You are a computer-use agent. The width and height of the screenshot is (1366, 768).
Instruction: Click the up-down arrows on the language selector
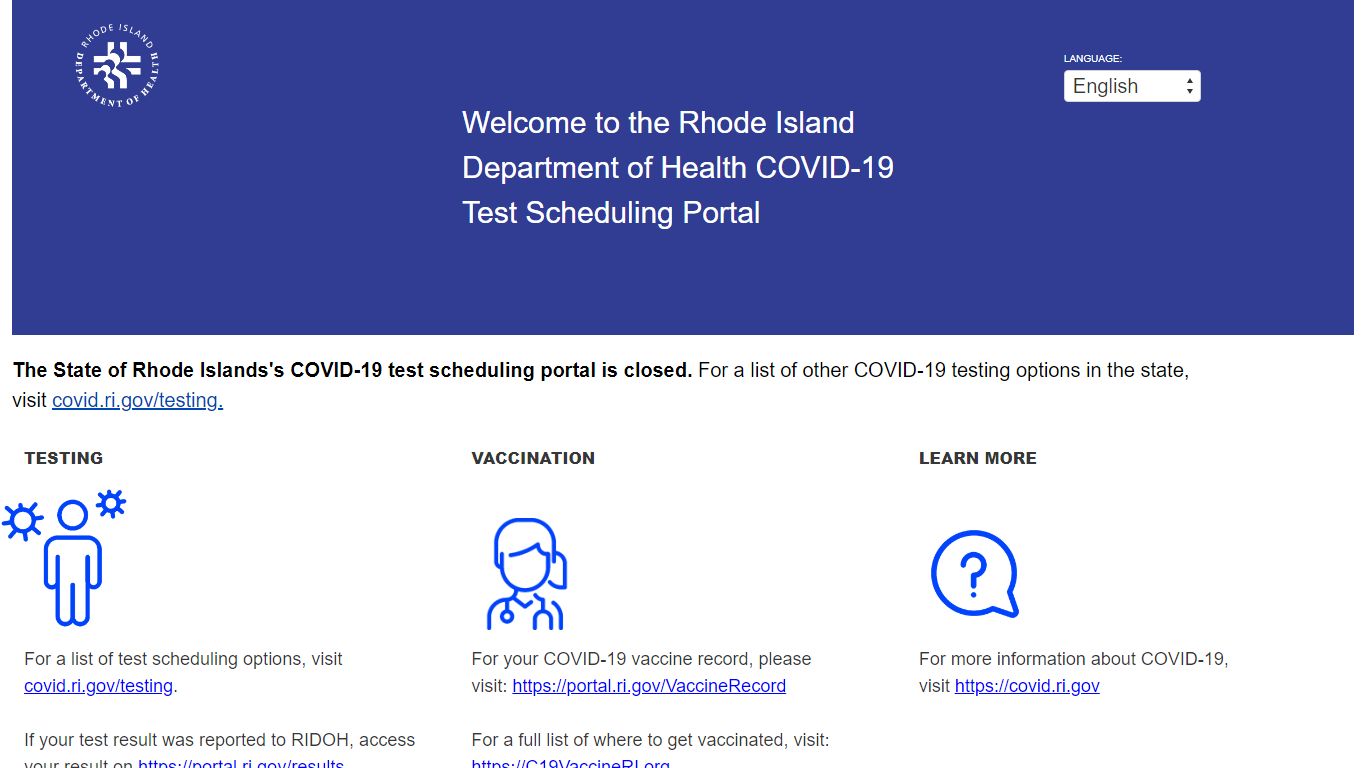pyautogui.click(x=1189, y=86)
